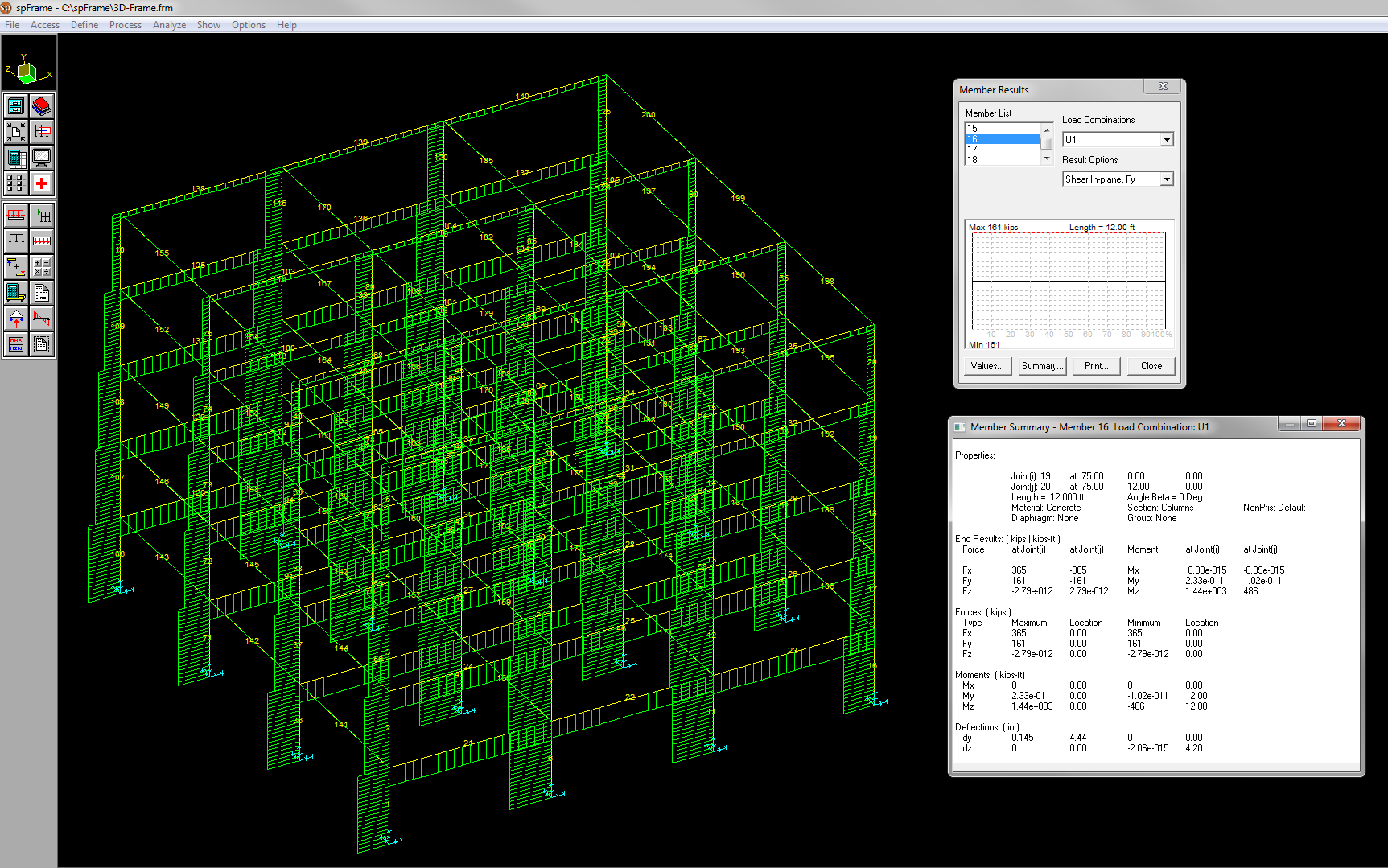Click the 3D axis cube view icon
Viewport: 1388px width, 868px height.
click(x=27, y=72)
